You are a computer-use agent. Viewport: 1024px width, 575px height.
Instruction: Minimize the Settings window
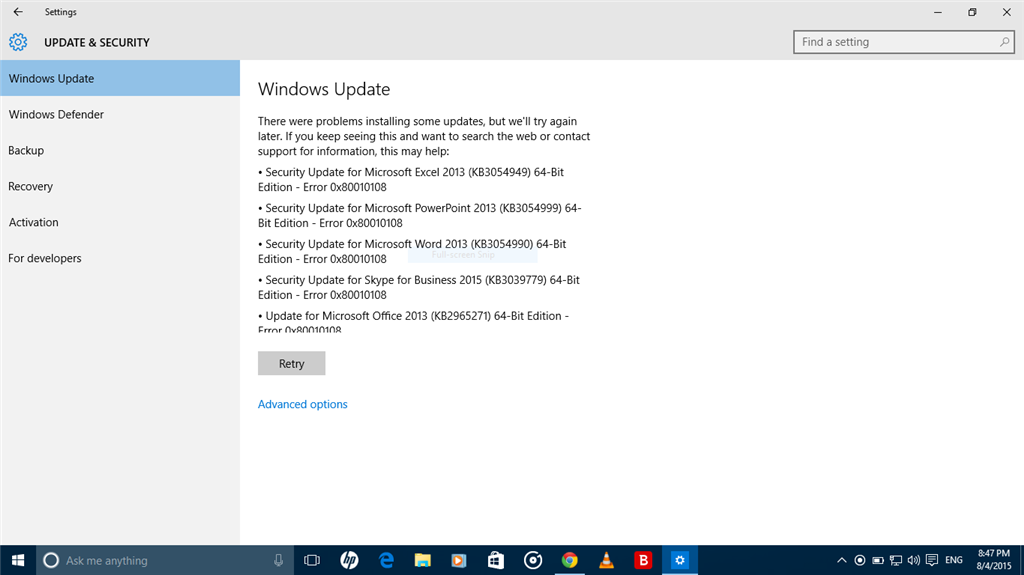click(x=938, y=12)
